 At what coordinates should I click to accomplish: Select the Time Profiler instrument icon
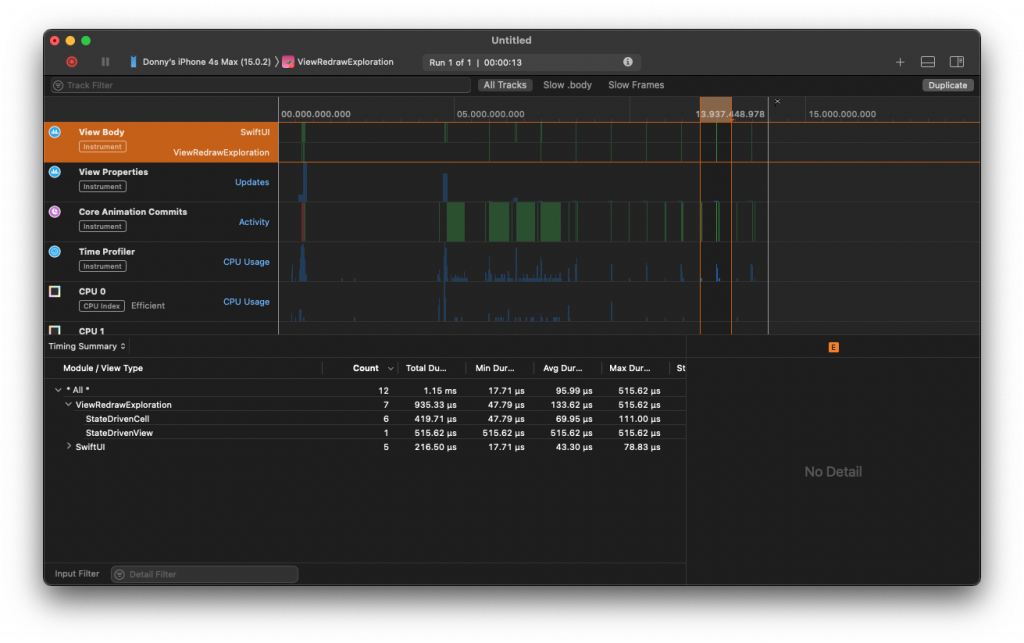55,251
